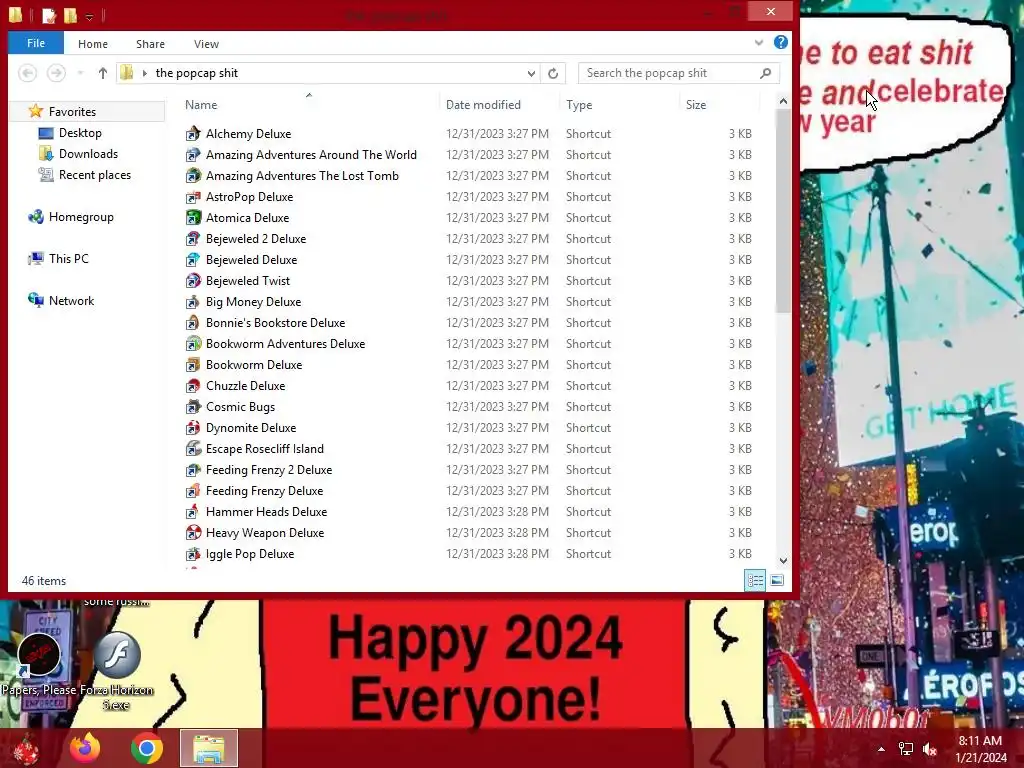Viewport: 1024px width, 768px height.
Task: Switch to large icons view layout
Action: [x=776, y=580]
